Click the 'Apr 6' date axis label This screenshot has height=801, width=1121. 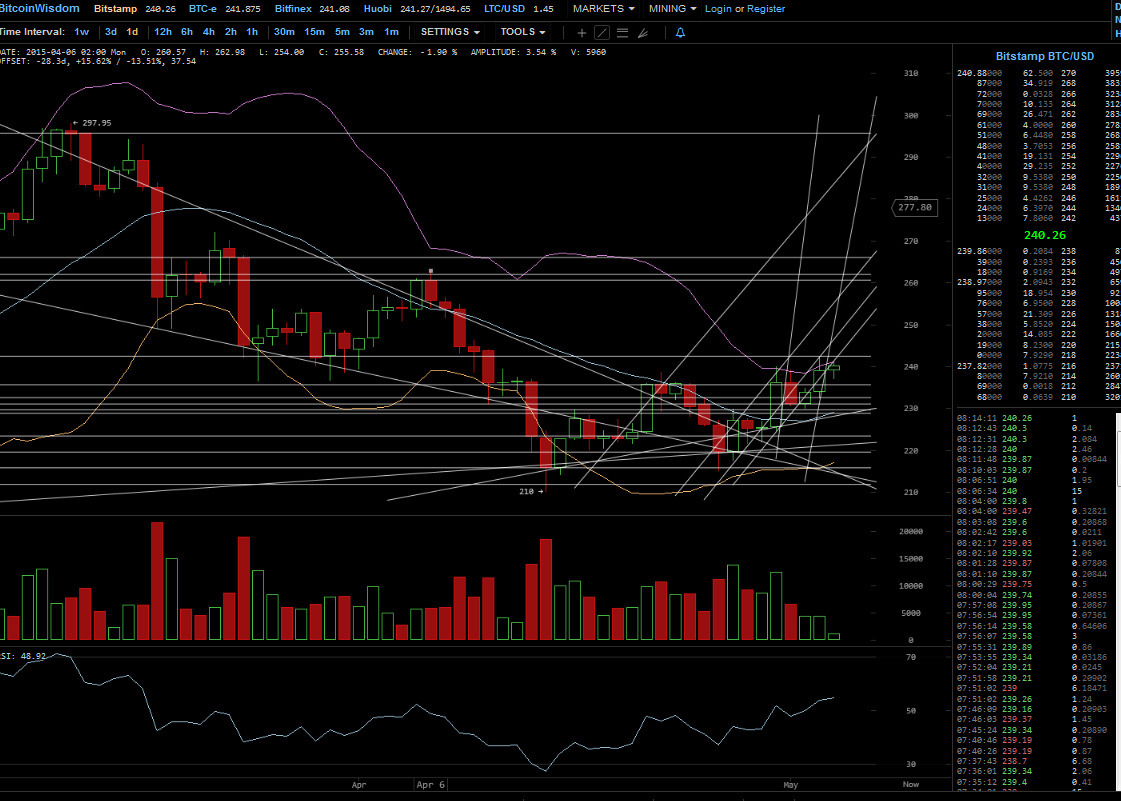pyautogui.click(x=430, y=785)
